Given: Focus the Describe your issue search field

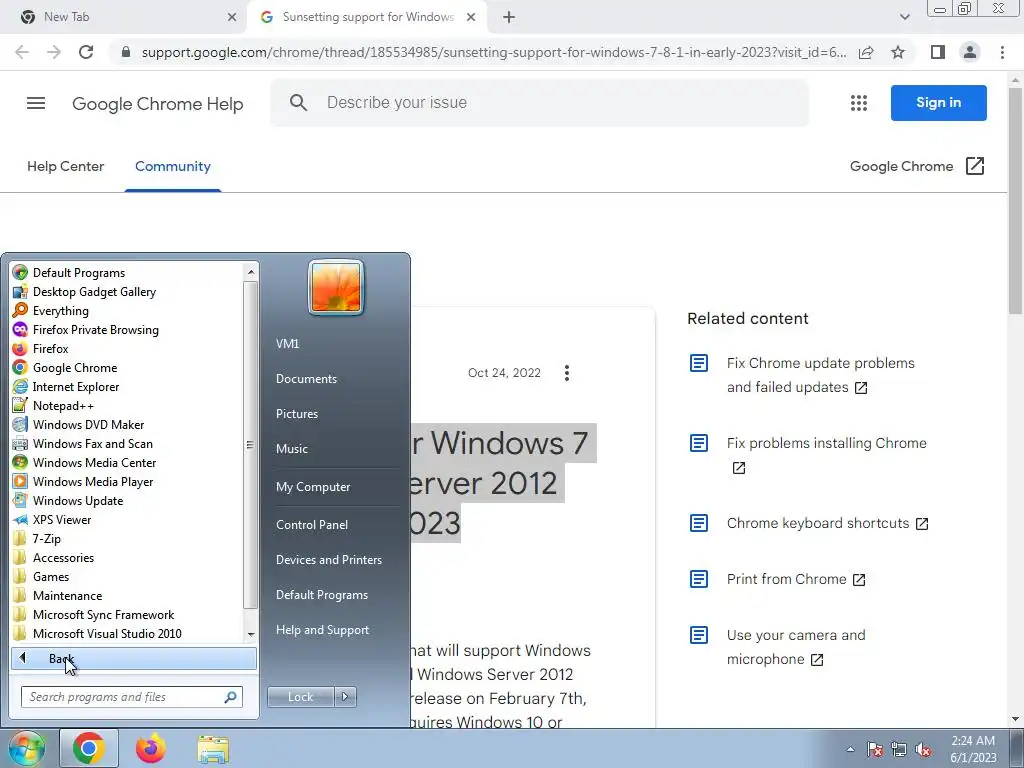Looking at the screenshot, I should (539, 103).
